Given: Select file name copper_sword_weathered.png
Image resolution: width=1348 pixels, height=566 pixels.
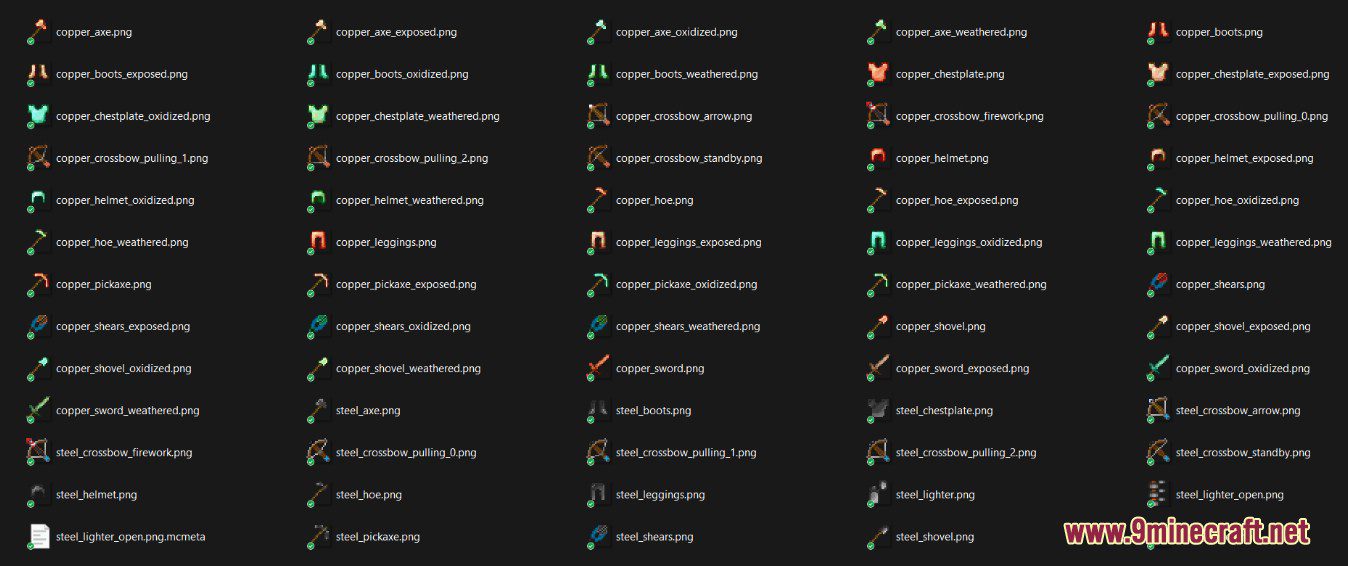Looking at the screenshot, I should pyautogui.click(x=128, y=410).
